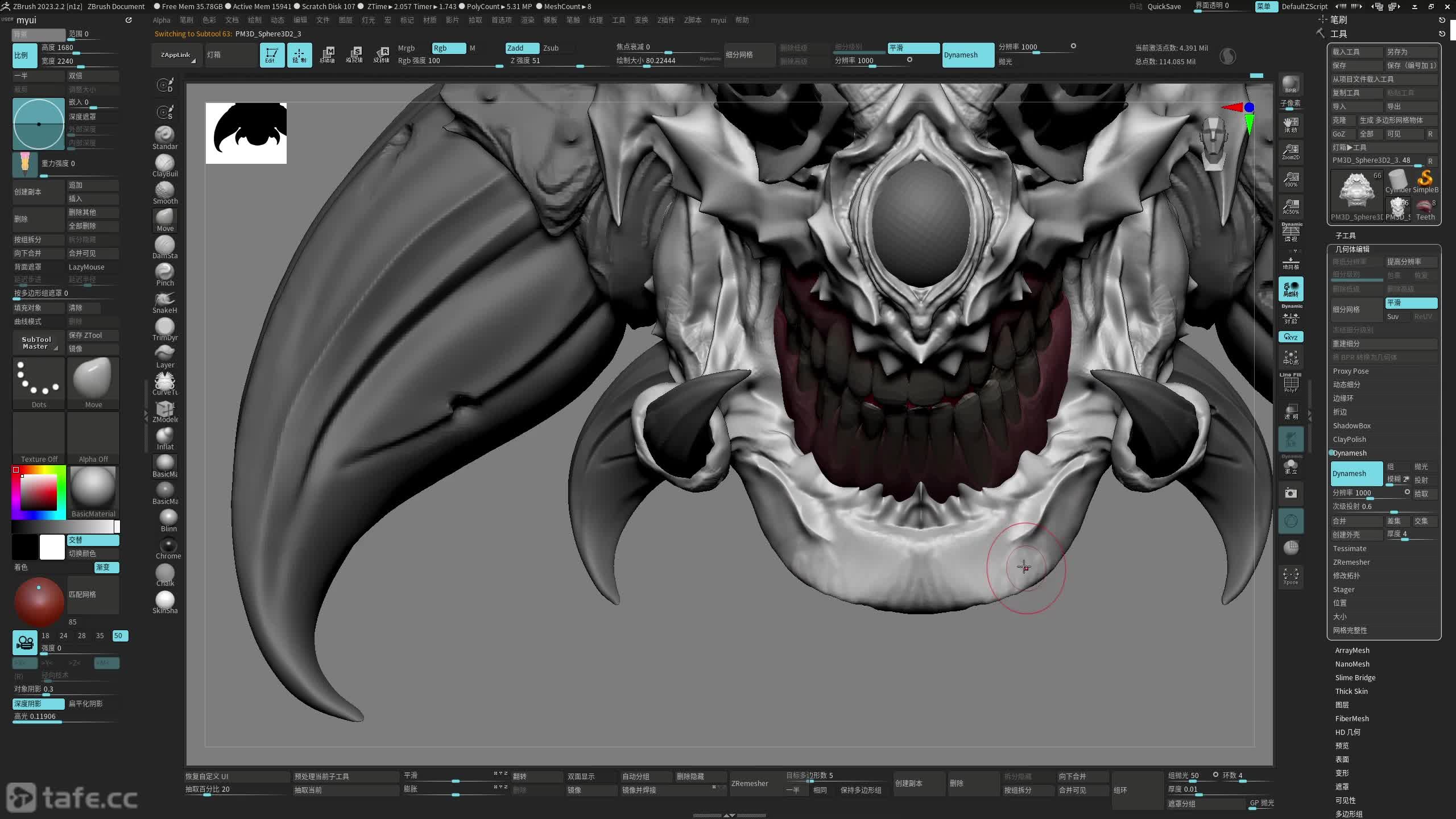Viewport: 1456px width, 819px height.
Task: Click the white color swatch
Action: (52, 547)
